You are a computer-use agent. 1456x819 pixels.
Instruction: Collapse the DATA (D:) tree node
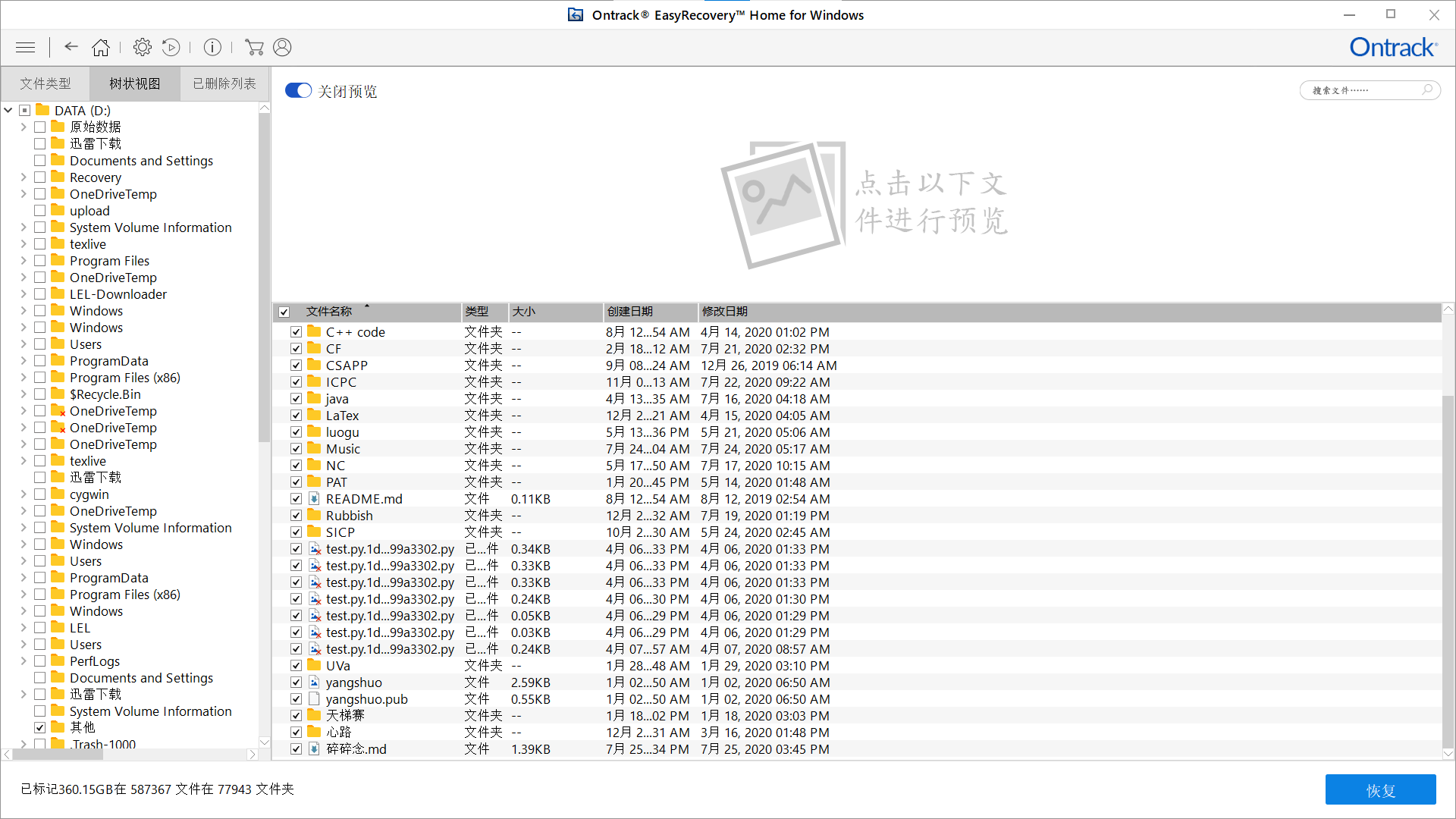coord(8,111)
